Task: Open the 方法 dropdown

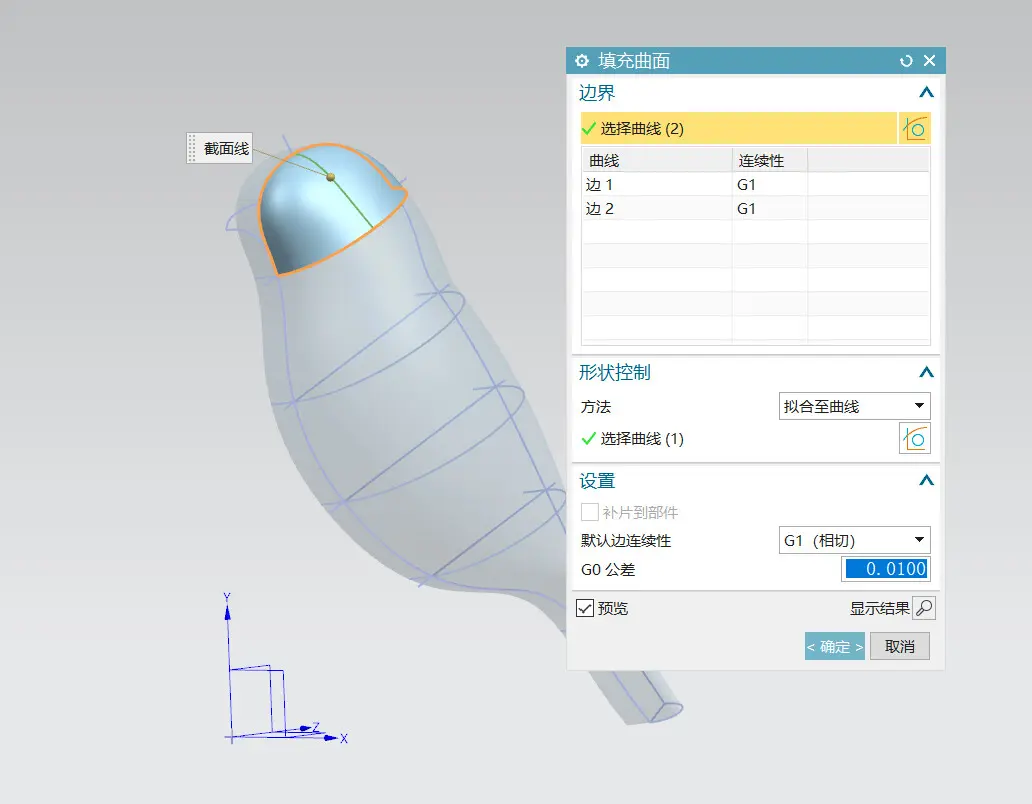Action: click(854, 407)
